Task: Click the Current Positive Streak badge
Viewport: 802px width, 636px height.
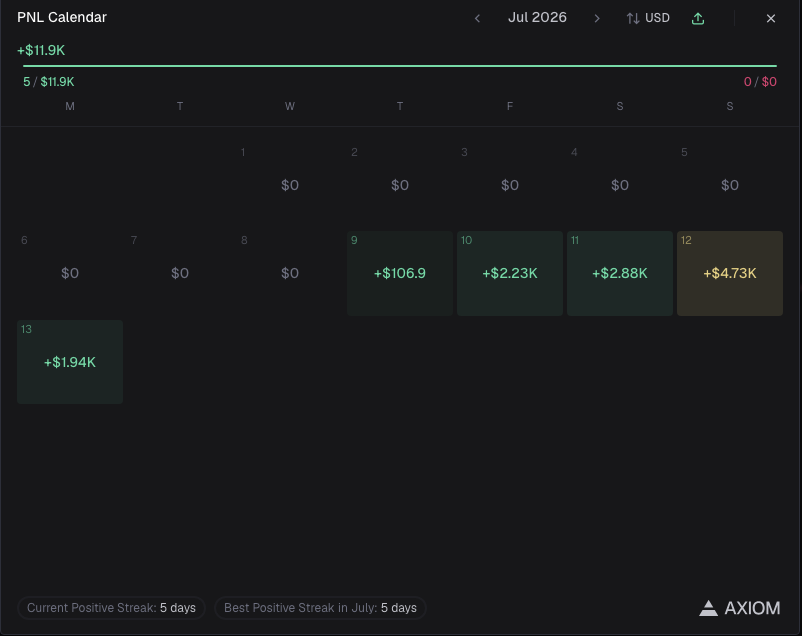Action: click(x=112, y=608)
